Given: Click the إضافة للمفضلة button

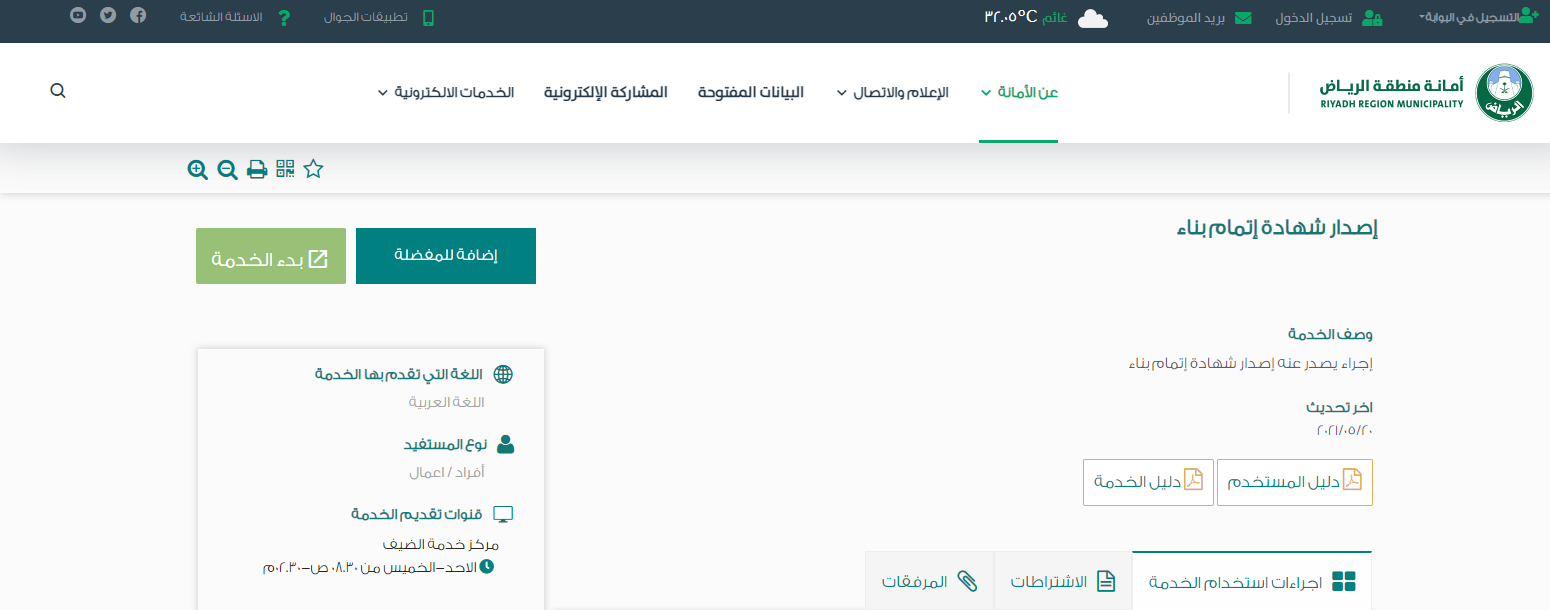Looking at the screenshot, I should coord(446,256).
